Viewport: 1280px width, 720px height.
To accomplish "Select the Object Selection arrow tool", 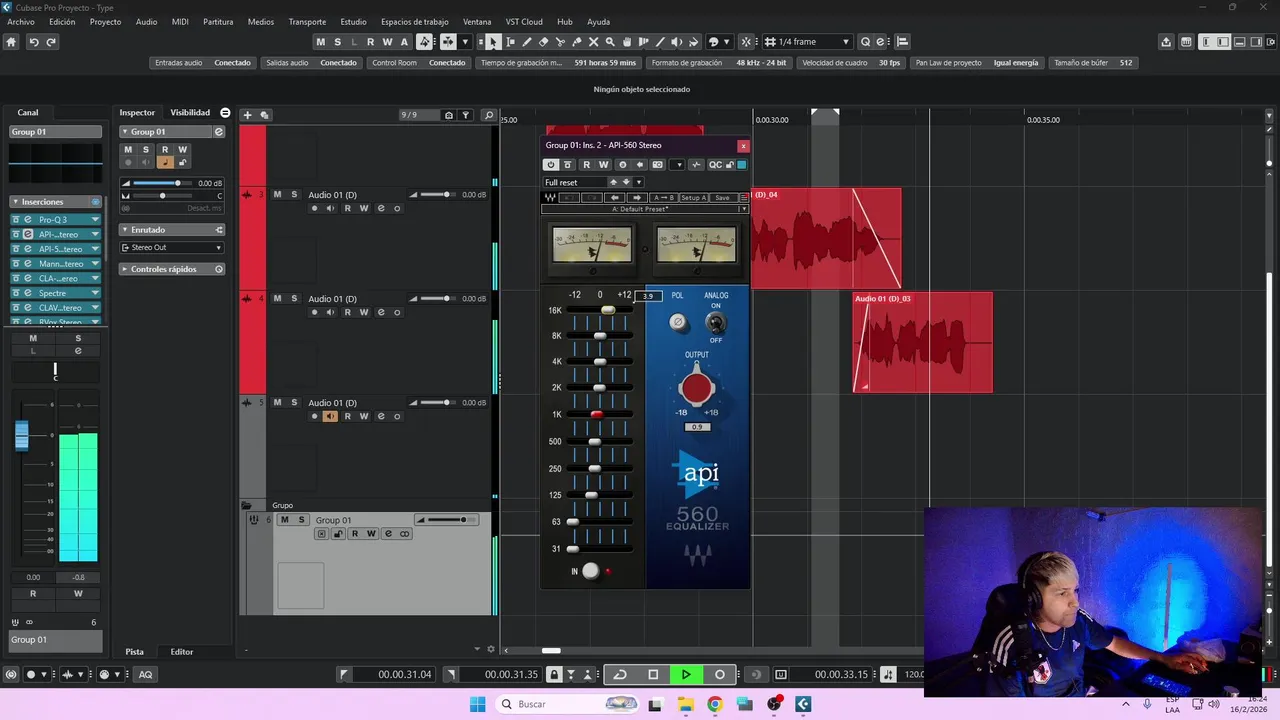I will pyautogui.click(x=493, y=42).
